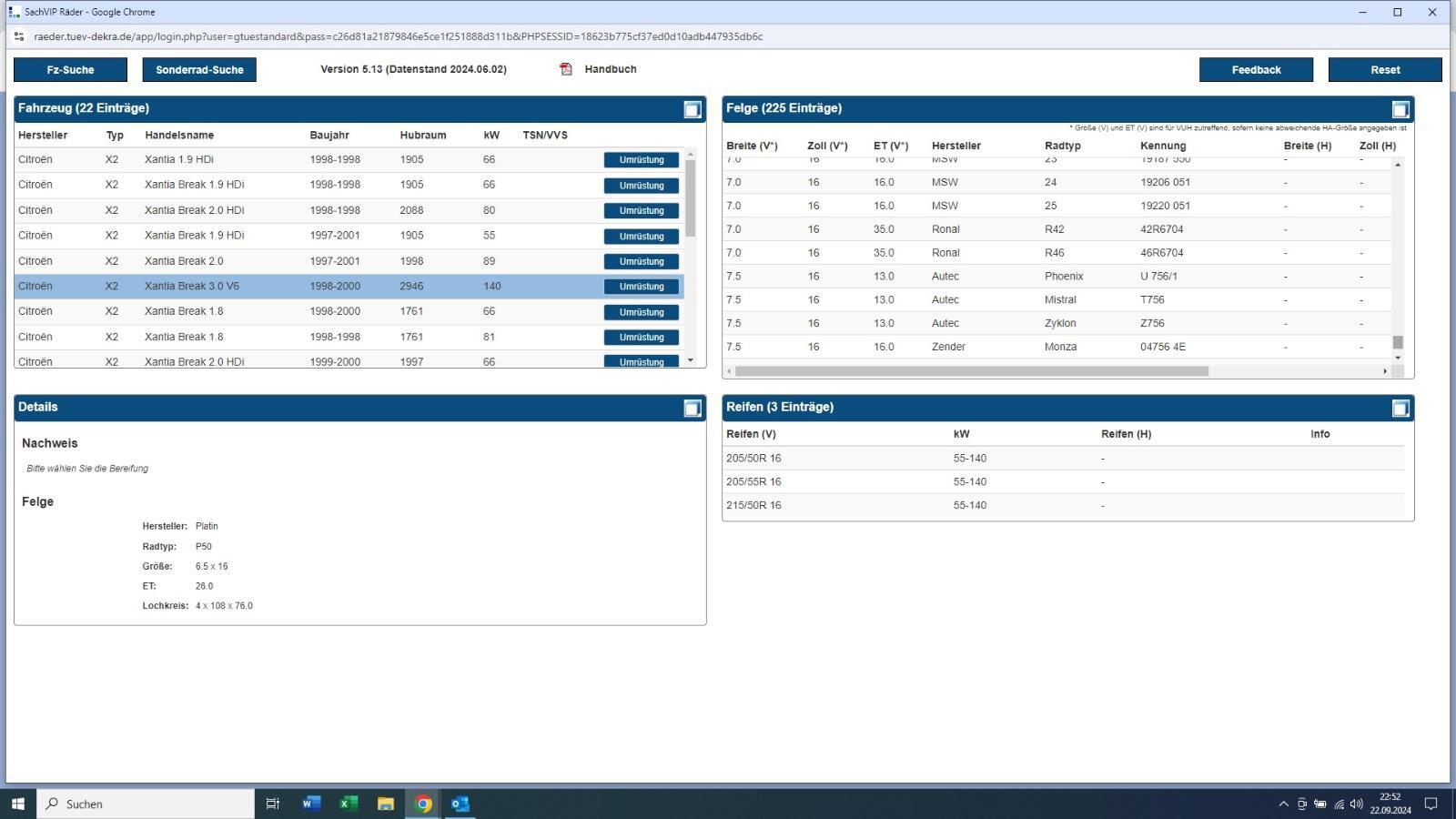
Task: Click the Baujahr column header
Action: click(329, 136)
